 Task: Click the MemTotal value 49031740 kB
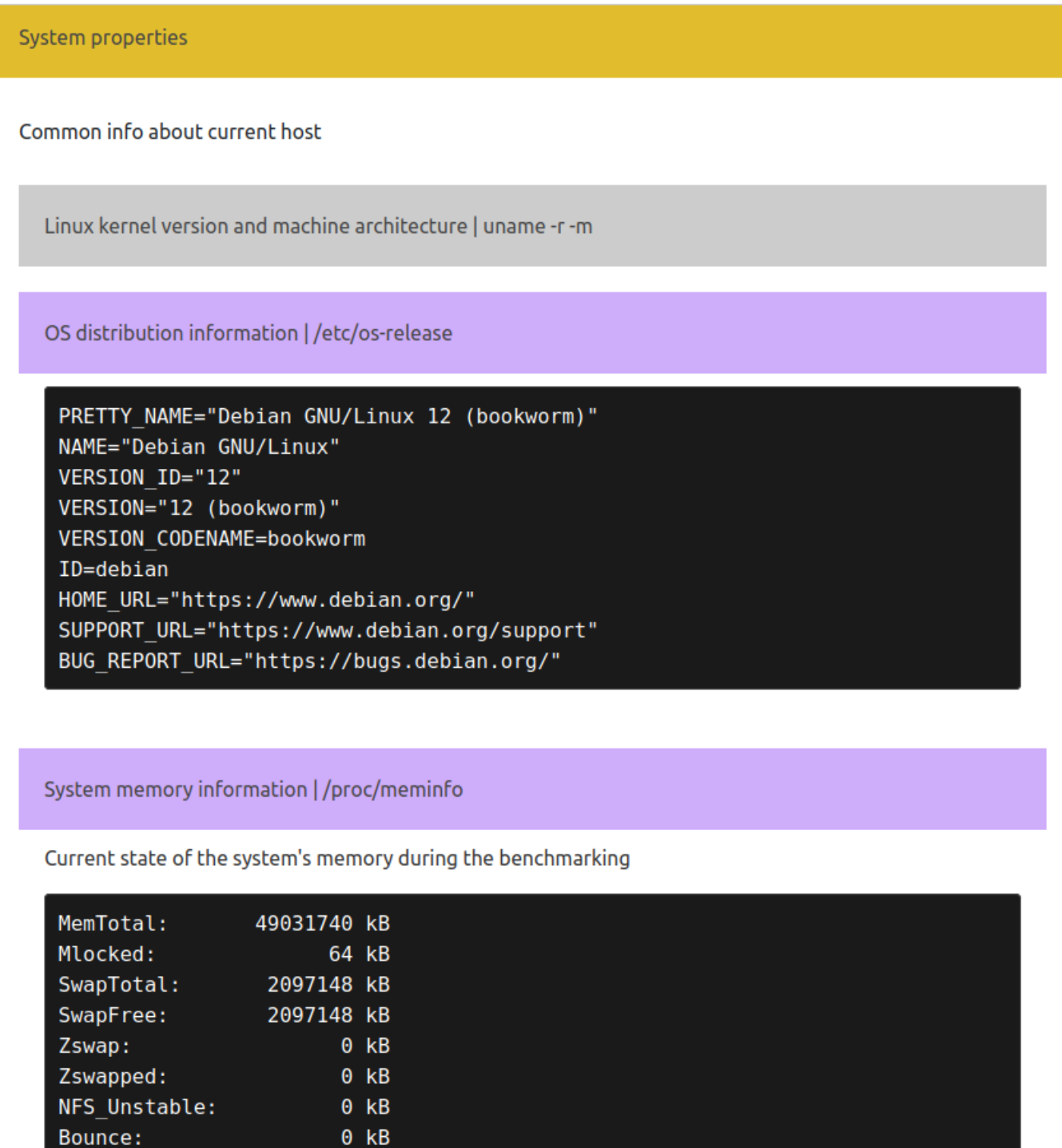coord(322,924)
